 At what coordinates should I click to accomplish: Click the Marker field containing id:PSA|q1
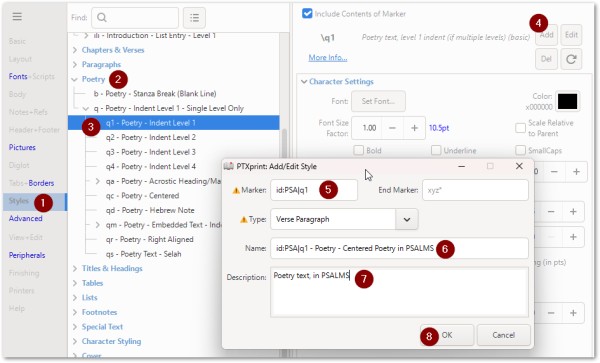314,190
